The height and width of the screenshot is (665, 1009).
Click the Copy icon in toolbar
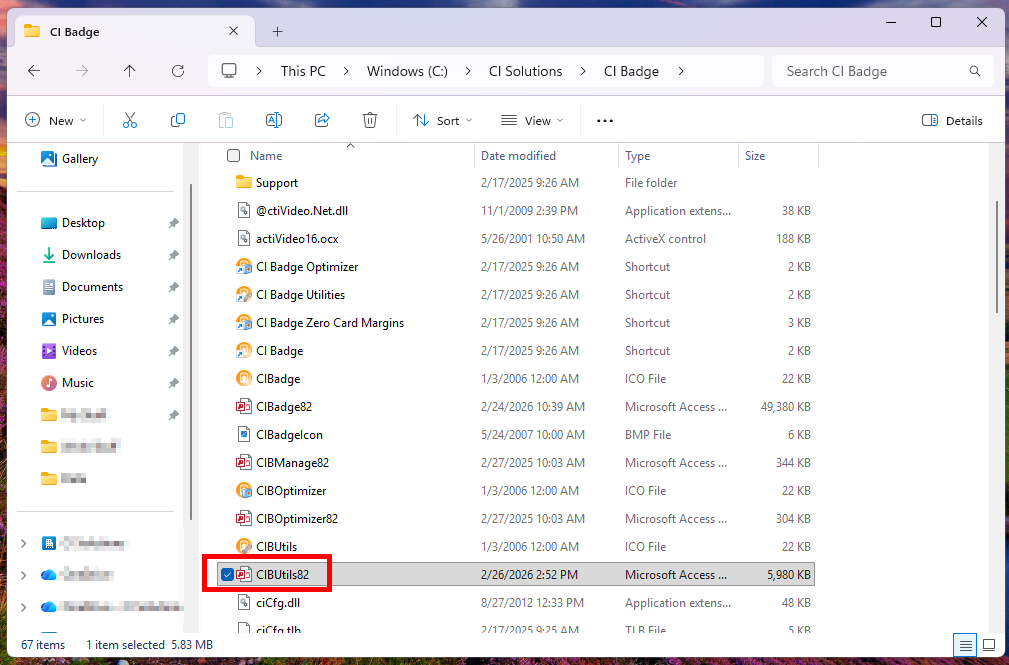click(178, 120)
